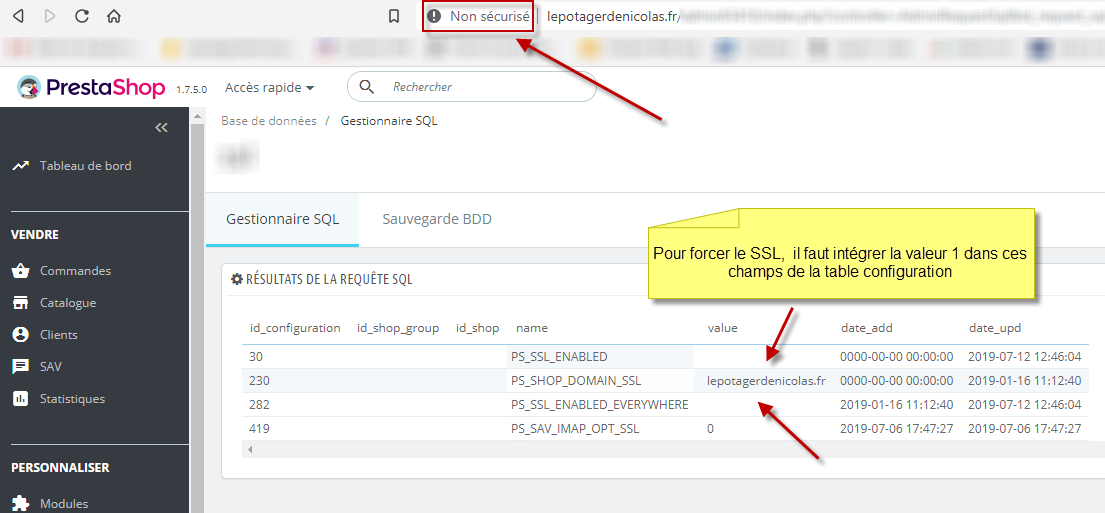Click date_add 2019-01-16 11:12:40 in row 282
This screenshot has width=1105, height=513.
[896, 404]
